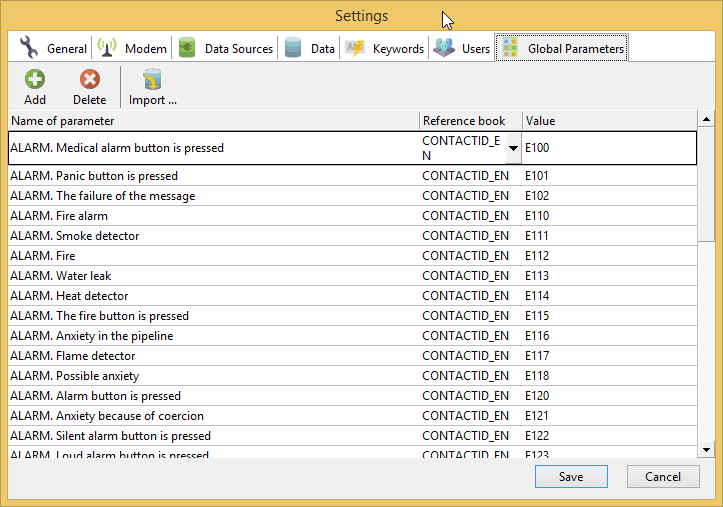Go to the Users tab
The height and width of the screenshot is (507, 723).
tap(461, 48)
